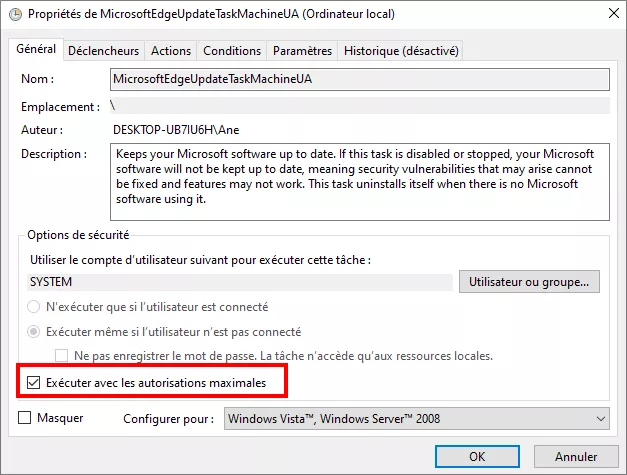Switch to the Général tab
Image resolution: width=627 pixels, height=475 pixels.
pos(36,50)
